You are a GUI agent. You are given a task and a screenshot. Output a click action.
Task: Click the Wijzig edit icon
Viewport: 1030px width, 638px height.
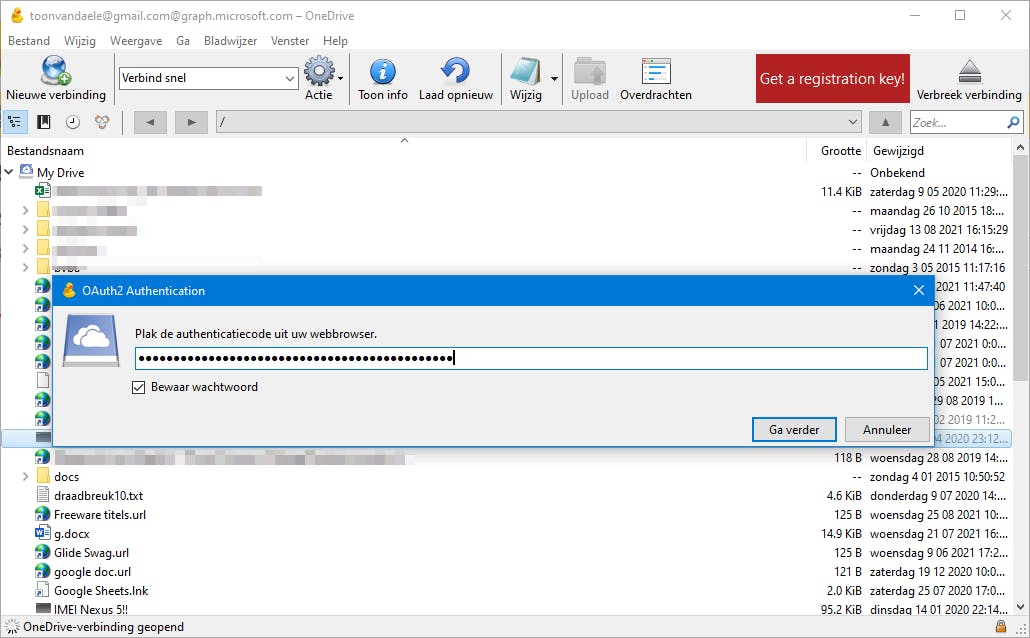click(526, 72)
